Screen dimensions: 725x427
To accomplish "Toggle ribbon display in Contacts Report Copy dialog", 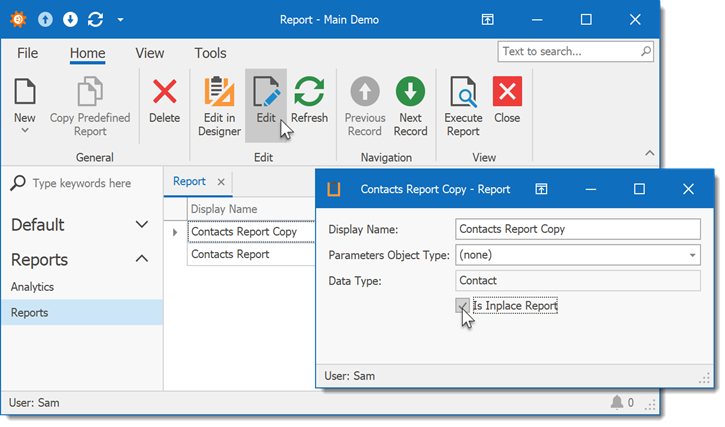I will pyautogui.click(x=541, y=189).
